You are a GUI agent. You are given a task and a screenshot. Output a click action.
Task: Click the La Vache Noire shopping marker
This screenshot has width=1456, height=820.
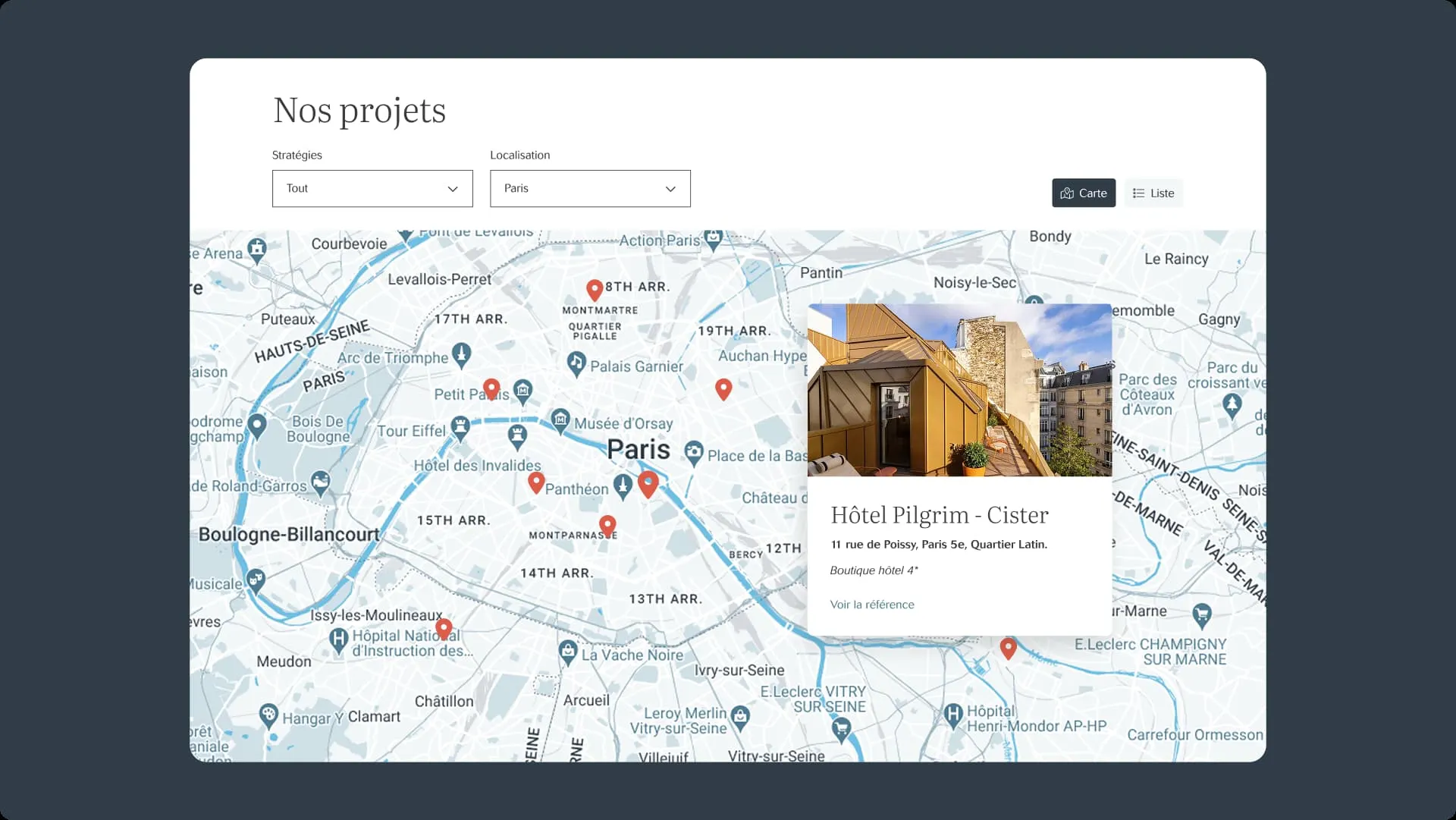[x=567, y=652]
